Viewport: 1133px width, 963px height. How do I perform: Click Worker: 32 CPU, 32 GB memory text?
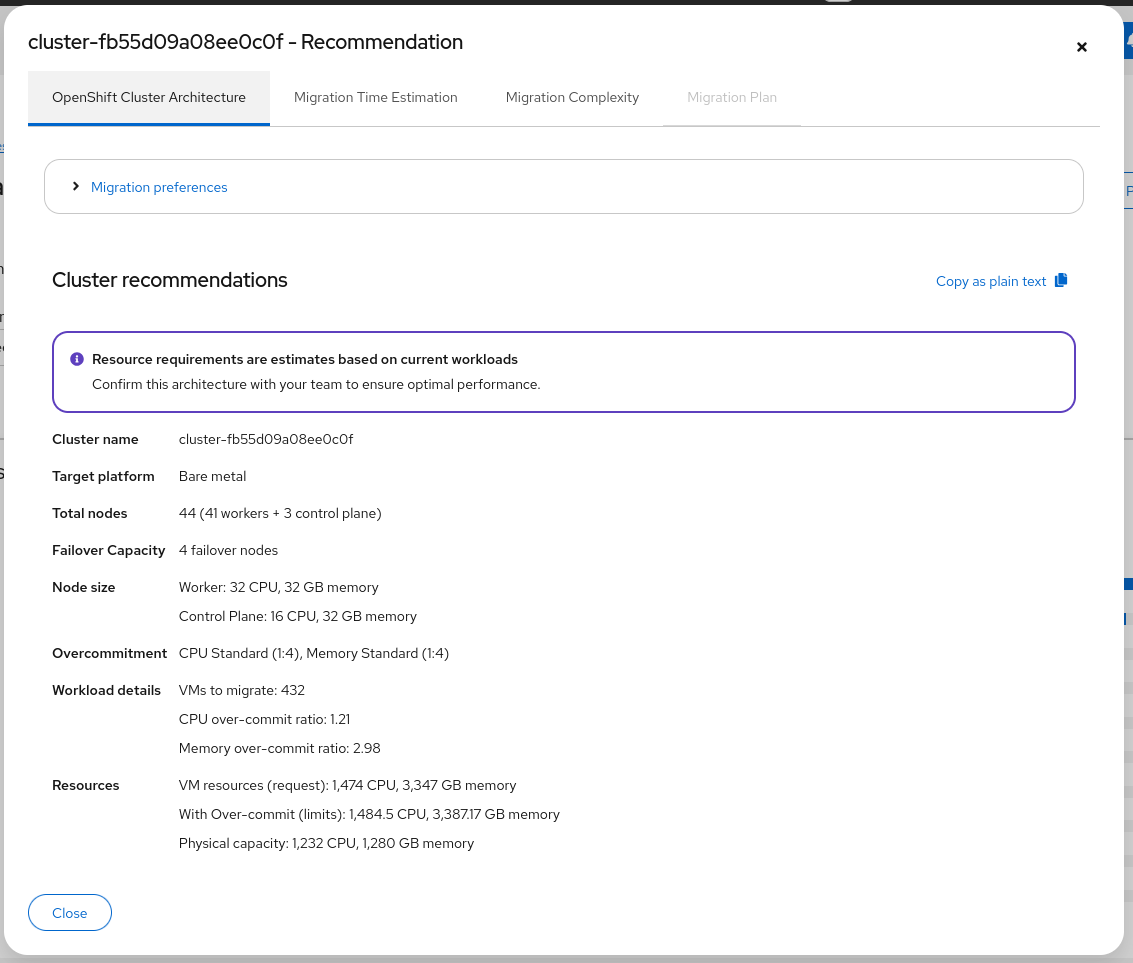pos(278,587)
